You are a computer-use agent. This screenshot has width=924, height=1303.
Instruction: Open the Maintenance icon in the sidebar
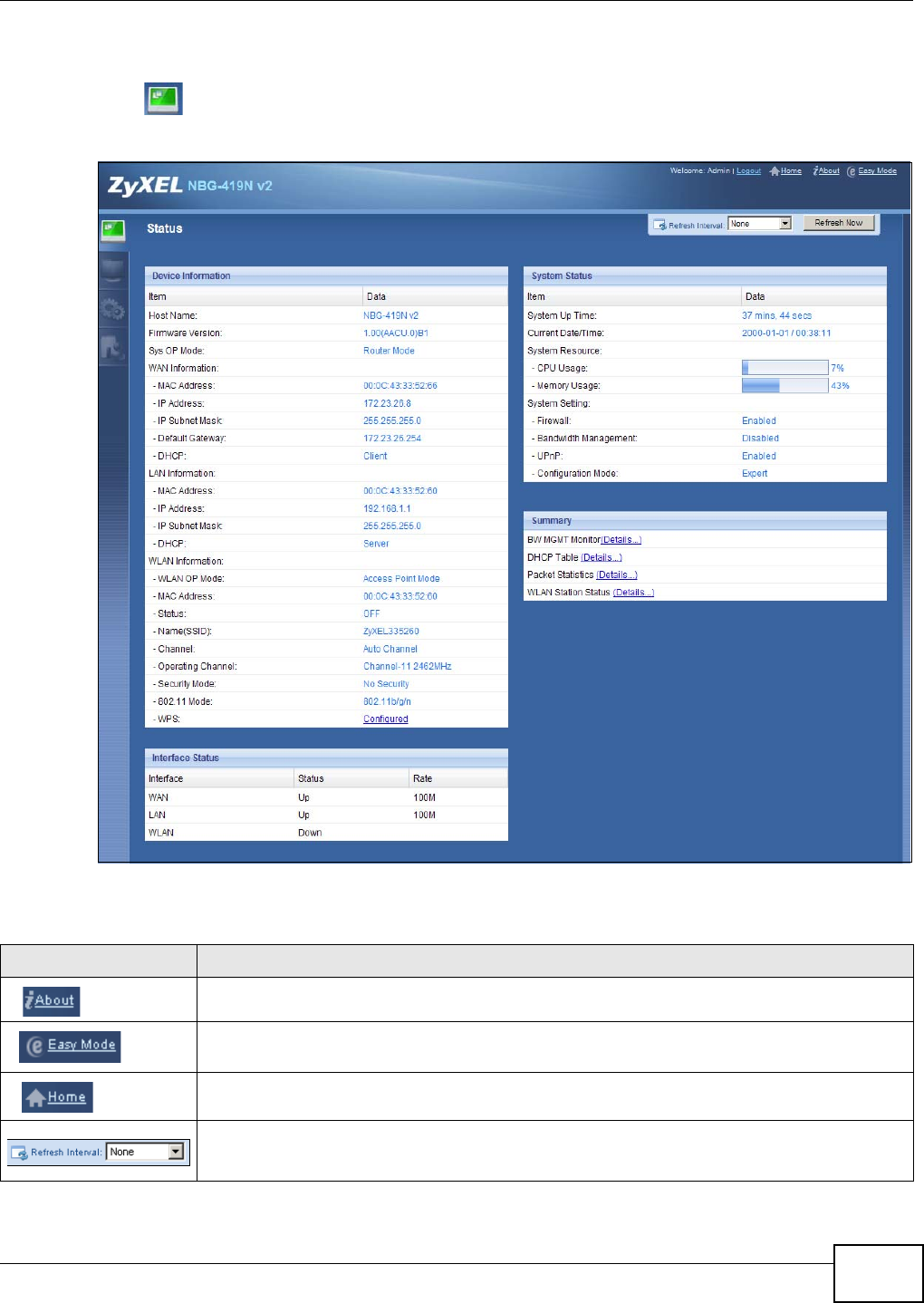112,347
